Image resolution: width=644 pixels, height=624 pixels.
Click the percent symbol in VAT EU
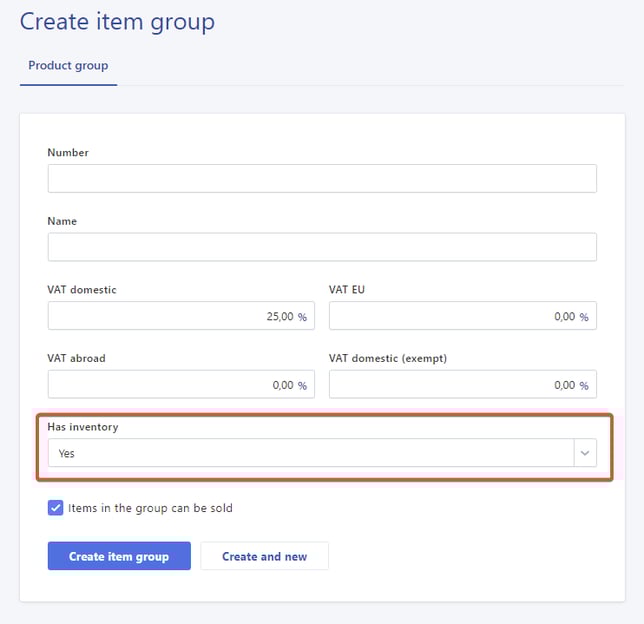coord(584,316)
